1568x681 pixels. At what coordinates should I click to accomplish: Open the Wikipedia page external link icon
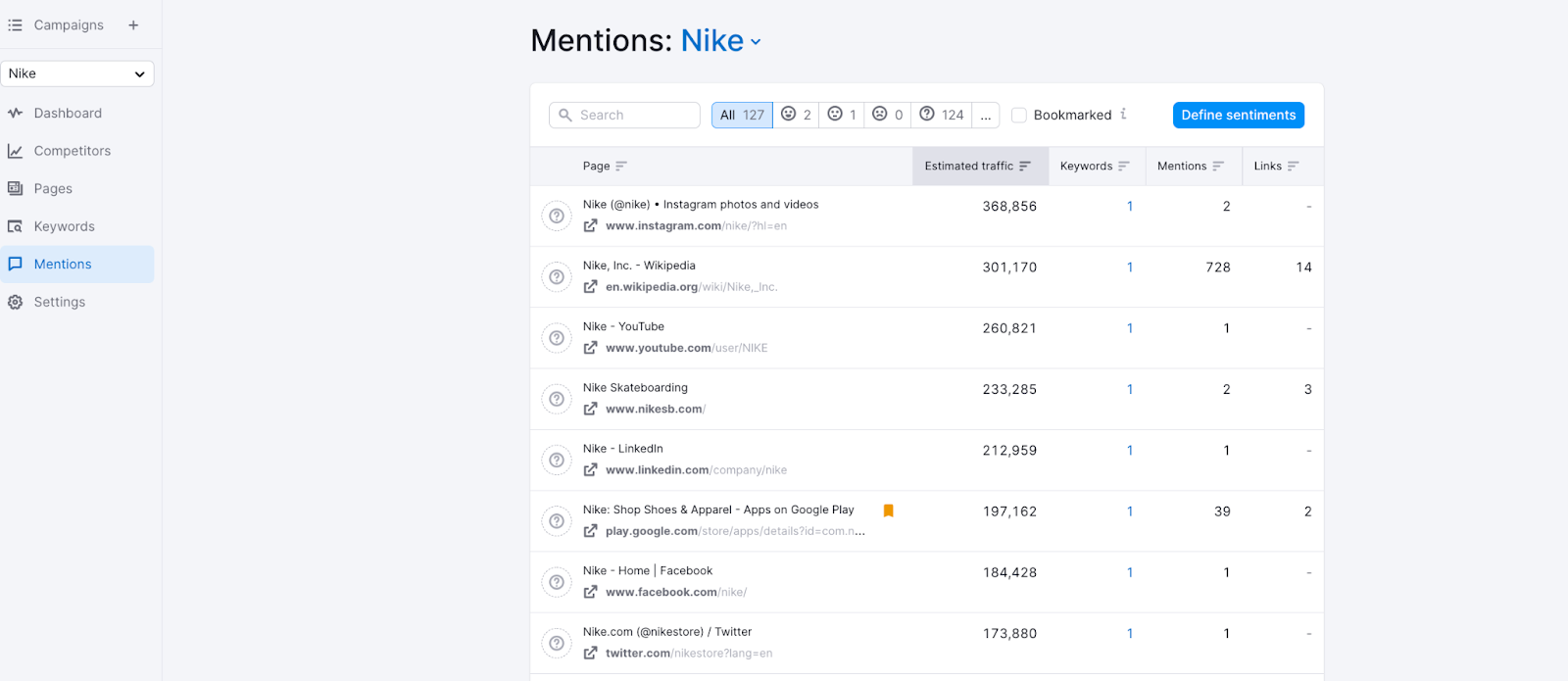click(x=590, y=287)
